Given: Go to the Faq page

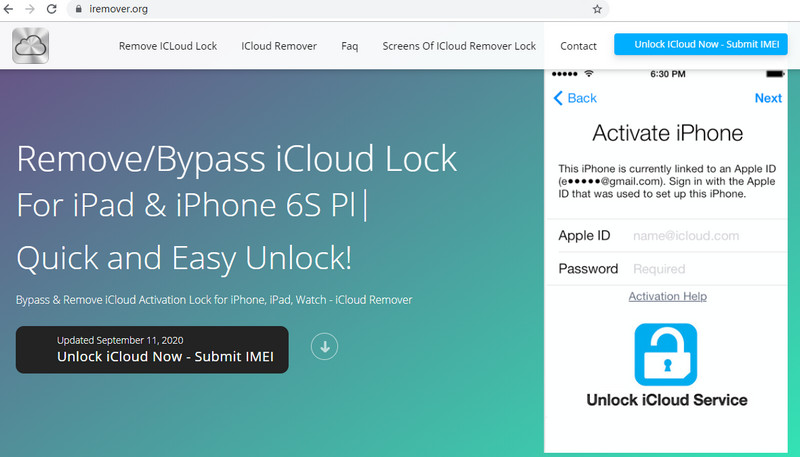Looking at the screenshot, I should [350, 46].
